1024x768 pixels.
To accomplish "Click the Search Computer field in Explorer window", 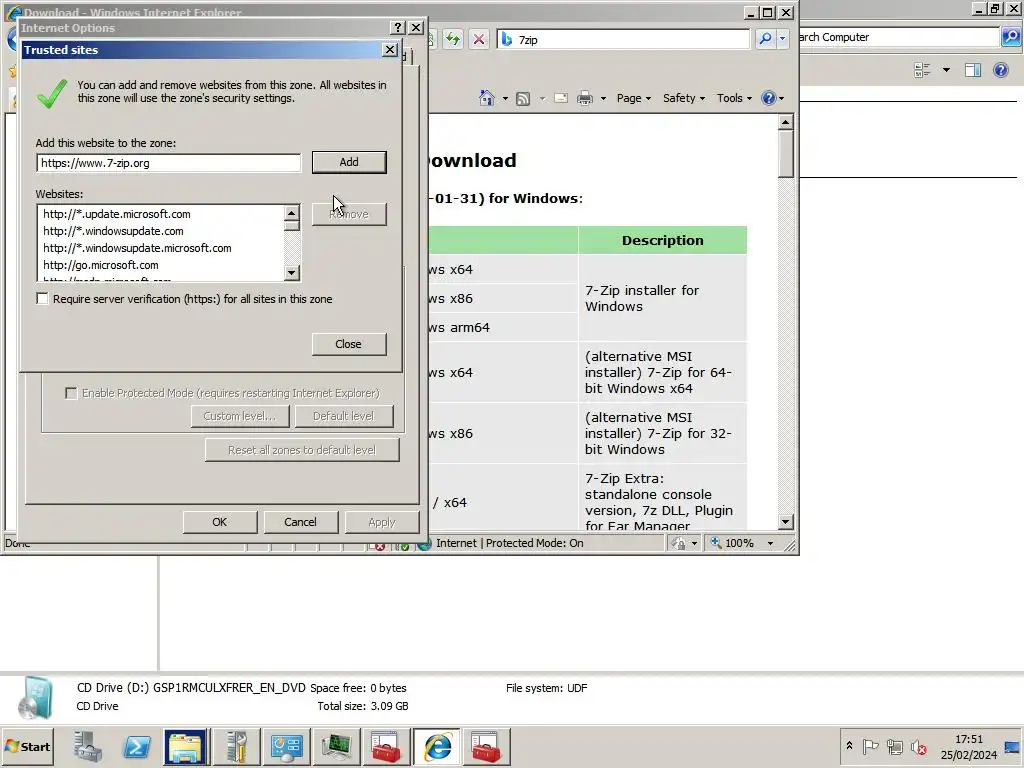I will coord(898,37).
